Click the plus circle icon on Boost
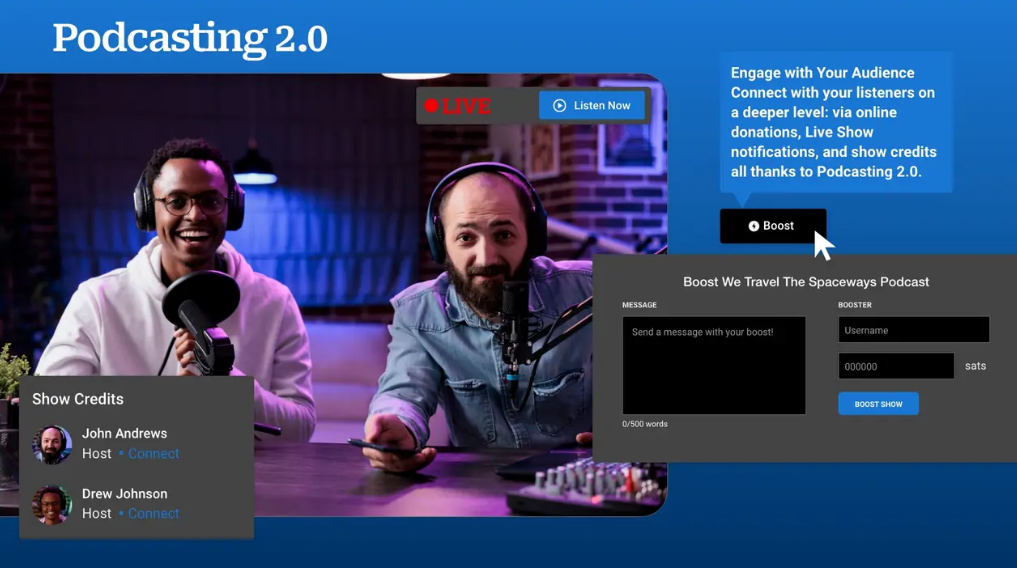 click(x=754, y=226)
